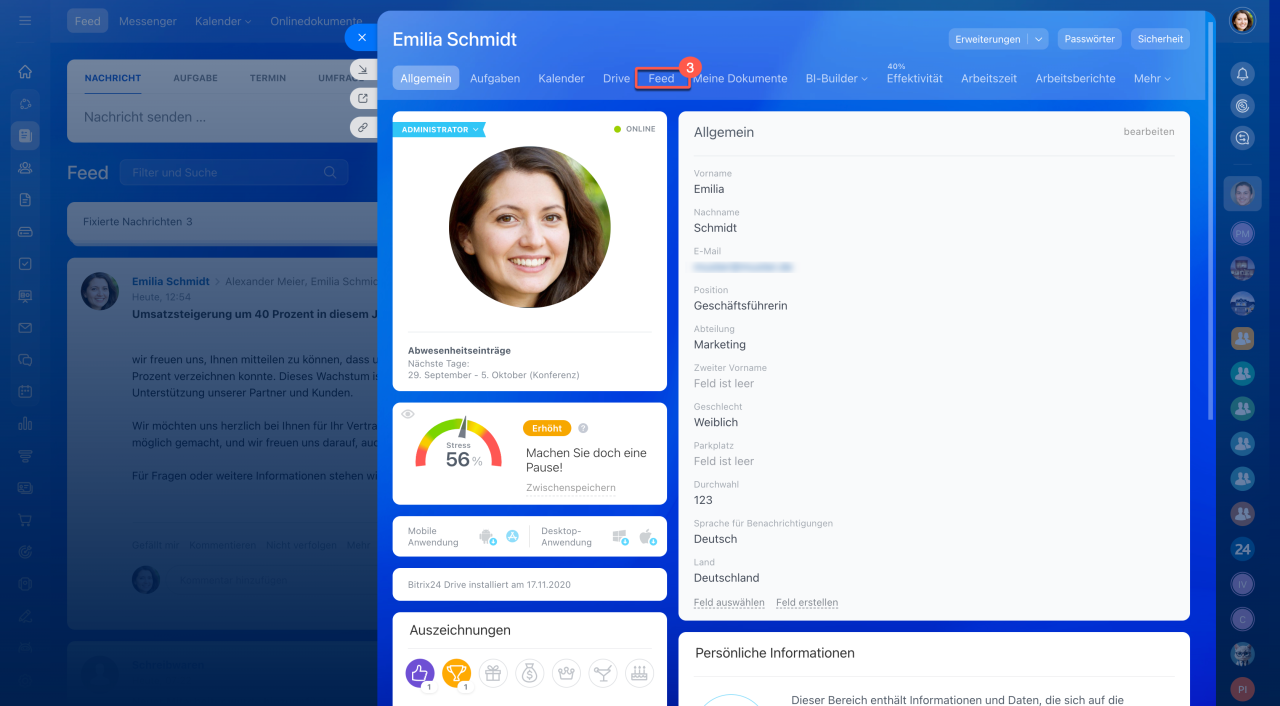
Task: Open the Passwörter button
Action: tap(1090, 39)
